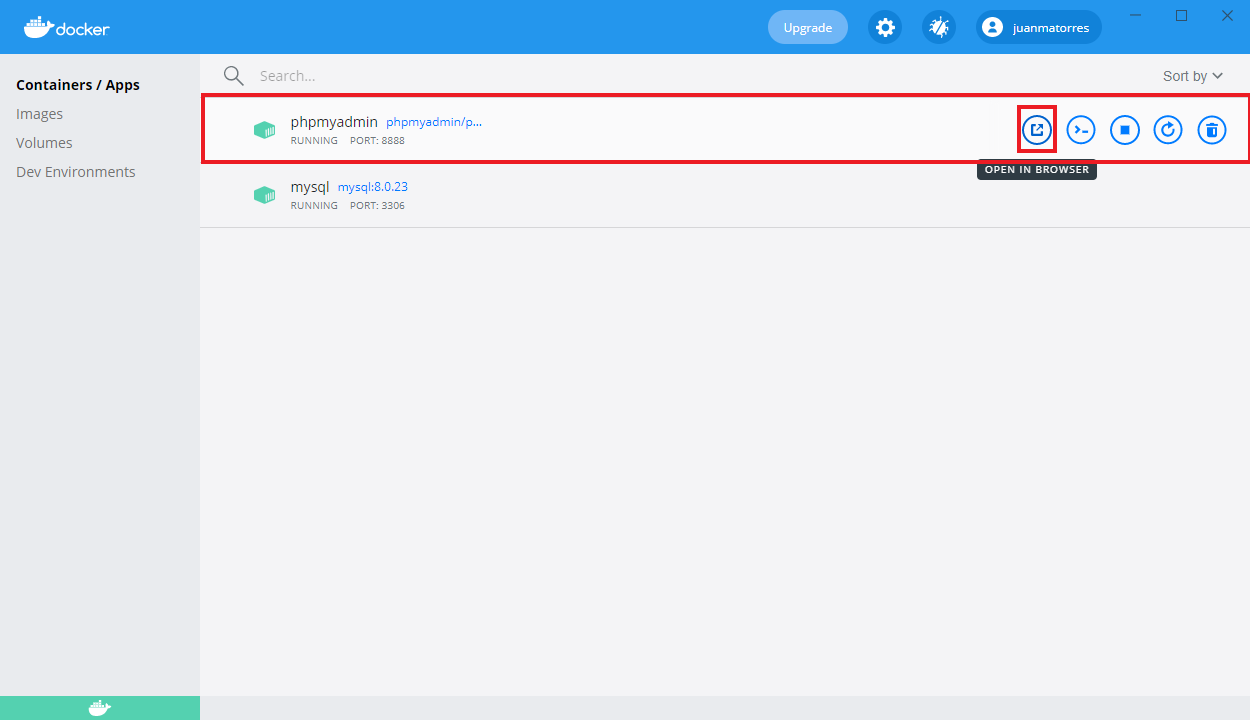Open Docker settings gear icon
Viewport: 1250px width, 720px height.
885,28
